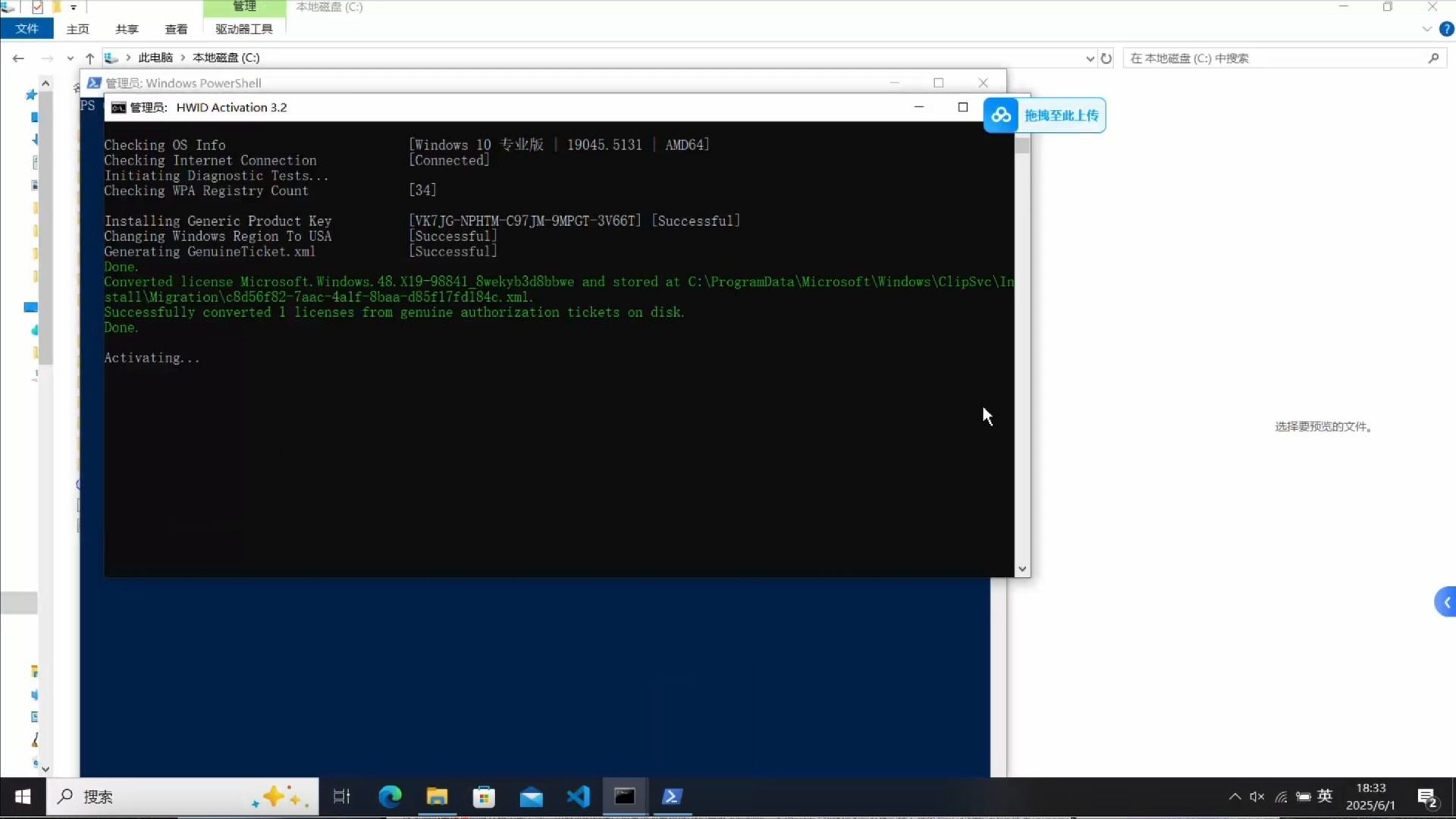
Task: Click 此电脑 in the address breadcrumb
Action: point(155,58)
